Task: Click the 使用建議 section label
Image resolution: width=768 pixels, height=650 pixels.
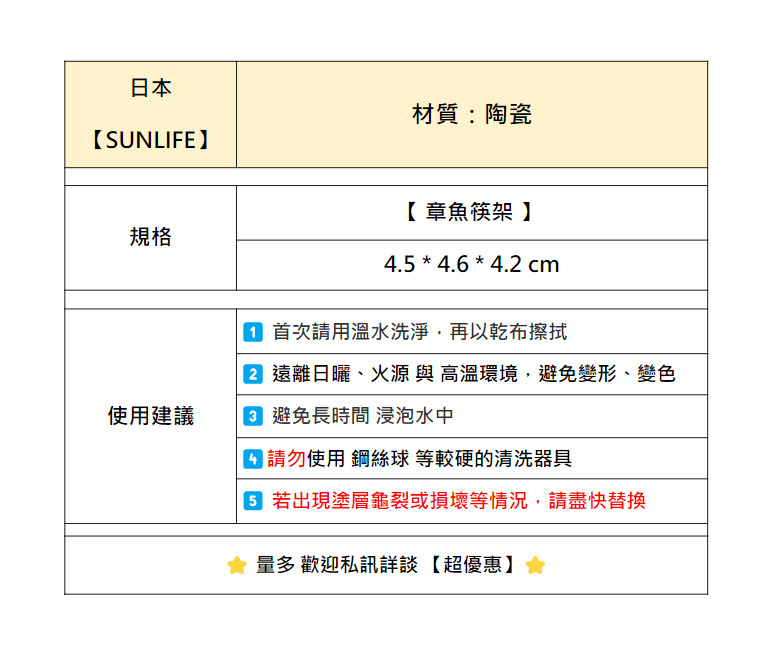Action: click(150, 416)
